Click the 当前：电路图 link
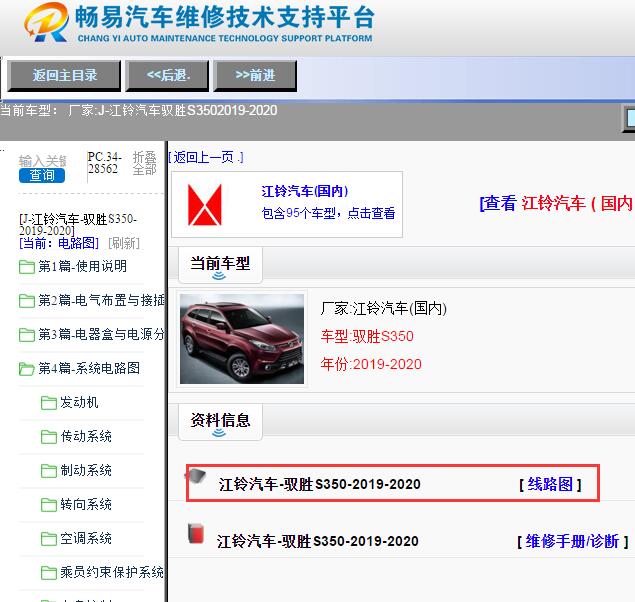Viewport: 635px width, 602px height. click(59, 243)
